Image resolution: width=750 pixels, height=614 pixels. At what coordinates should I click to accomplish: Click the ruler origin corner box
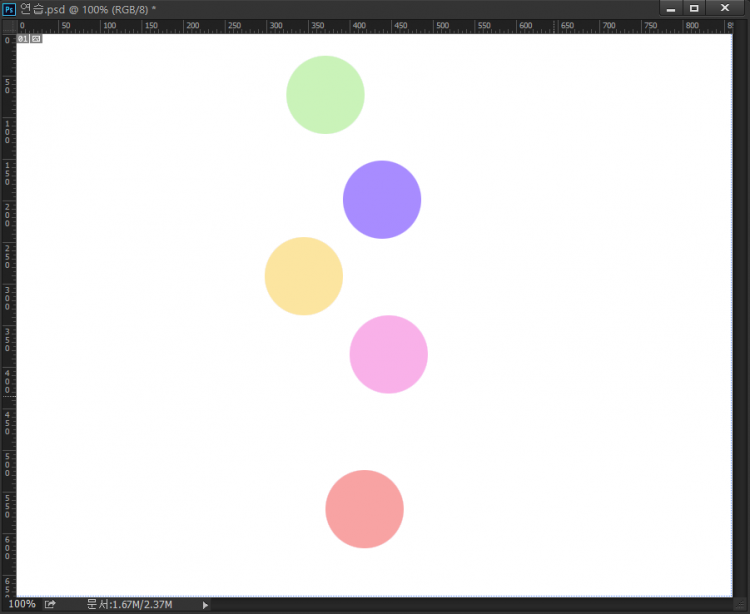pyautogui.click(x=8, y=26)
